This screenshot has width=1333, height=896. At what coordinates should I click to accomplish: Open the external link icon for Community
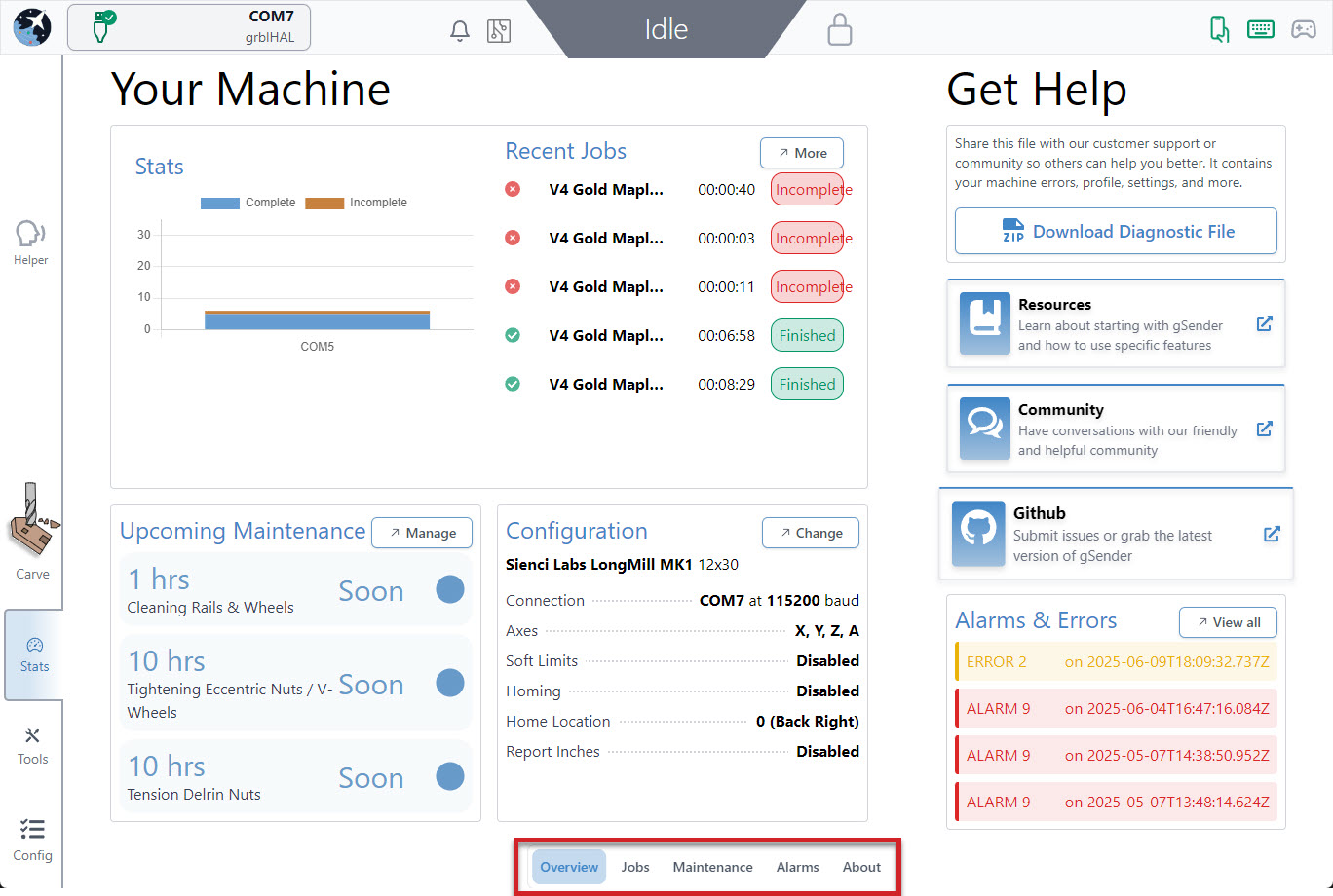coord(1264,429)
